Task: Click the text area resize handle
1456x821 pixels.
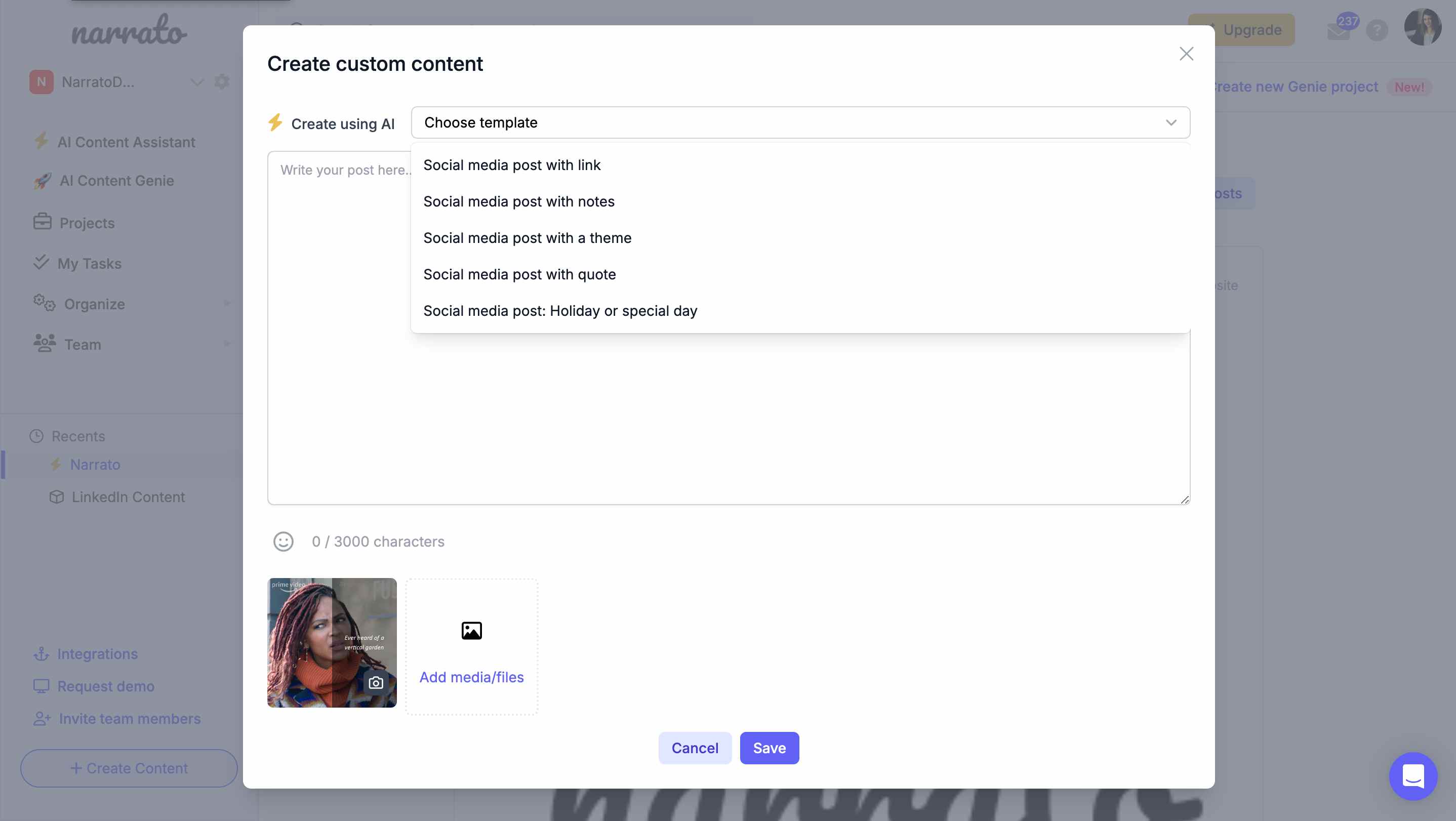Action: click(x=1185, y=500)
